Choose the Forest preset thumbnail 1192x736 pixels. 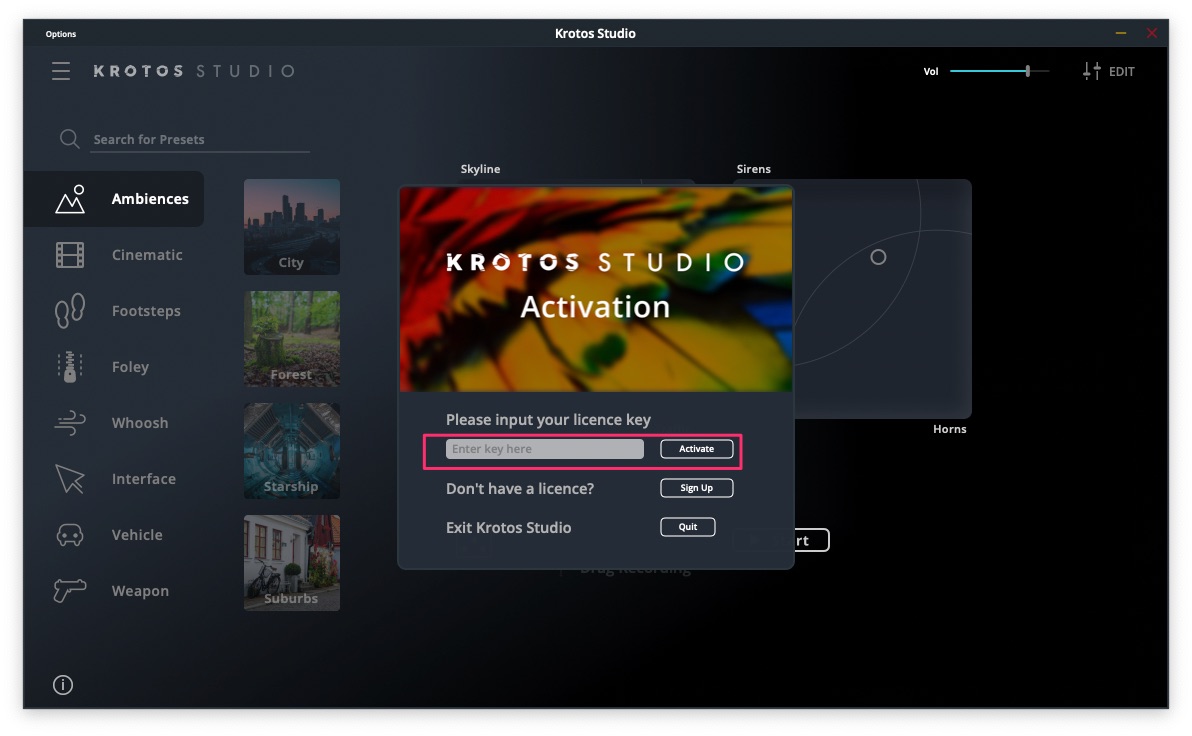click(292, 339)
